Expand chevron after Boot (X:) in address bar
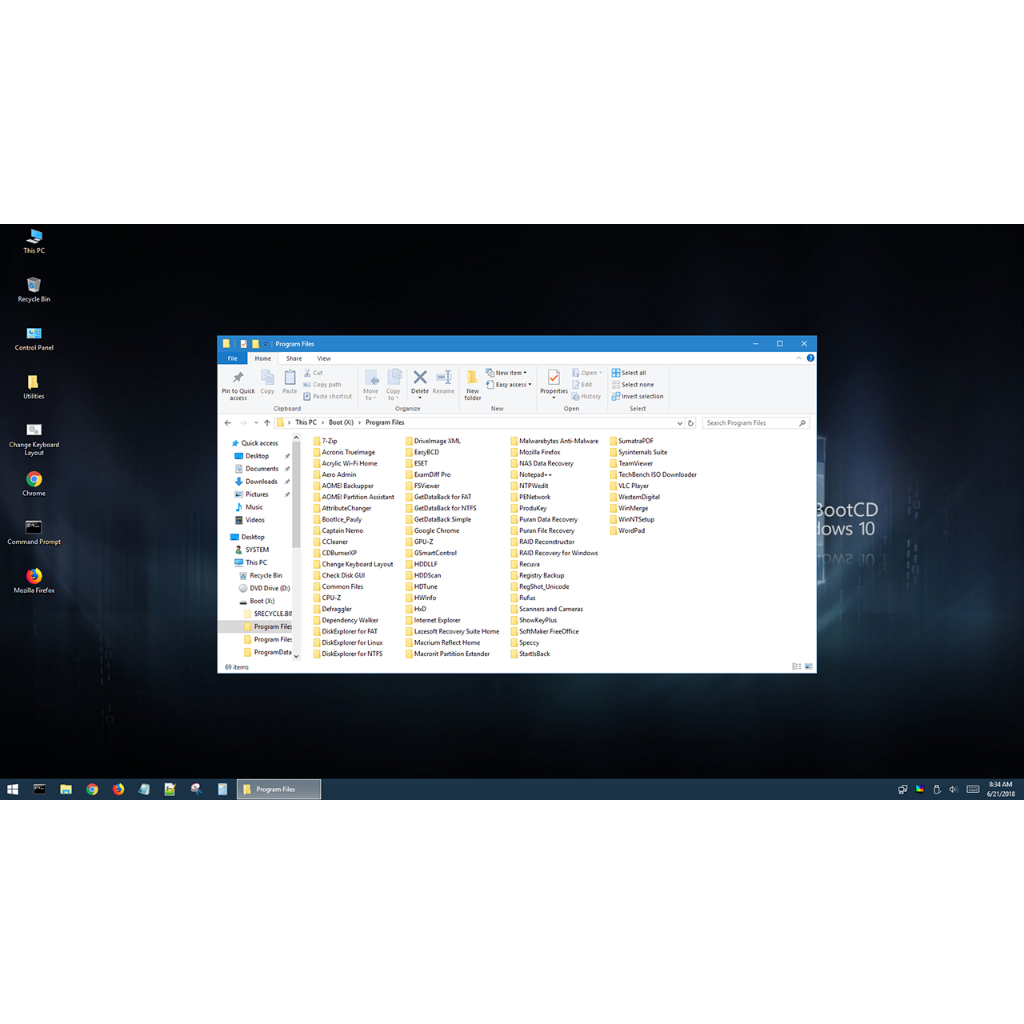The height and width of the screenshot is (1024, 1024). pos(359,423)
